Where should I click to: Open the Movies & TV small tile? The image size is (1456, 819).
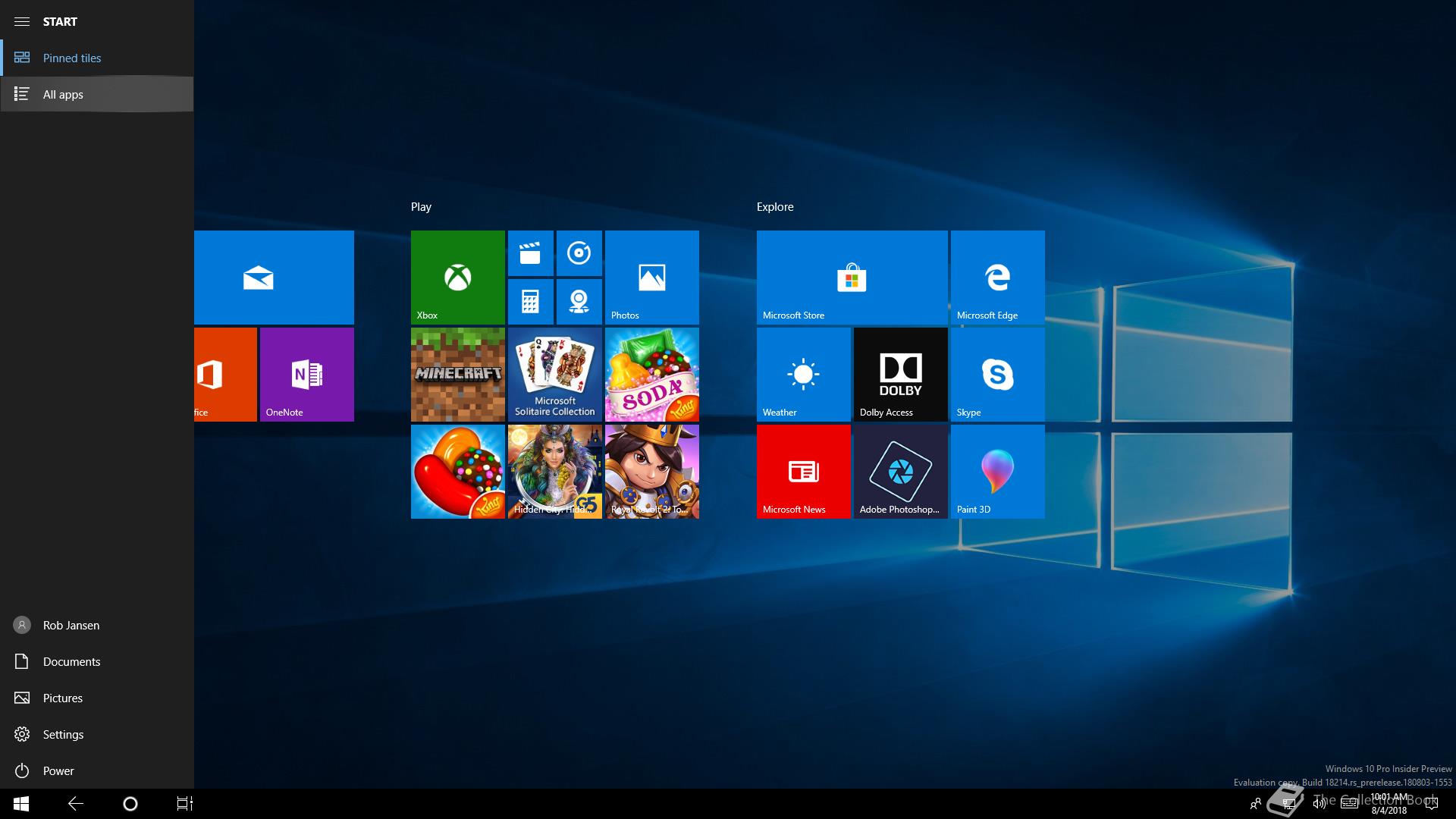530,253
